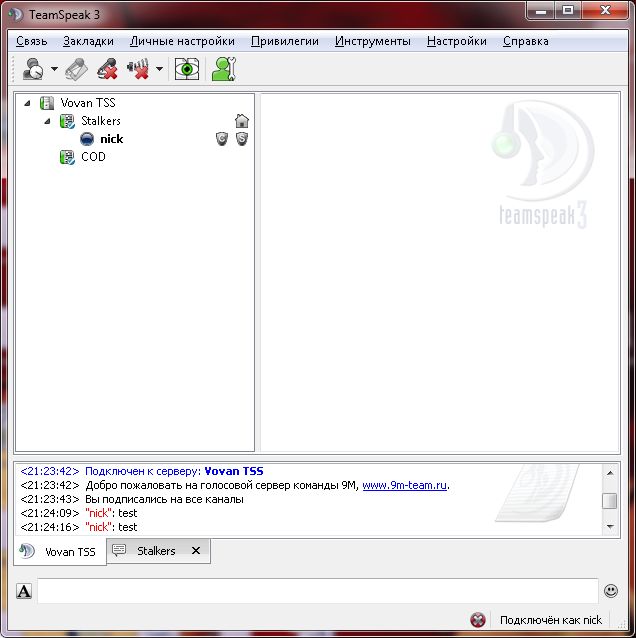The height and width of the screenshot is (638, 636).
Task: Open the connect to server toolbar icon
Action: [33, 69]
